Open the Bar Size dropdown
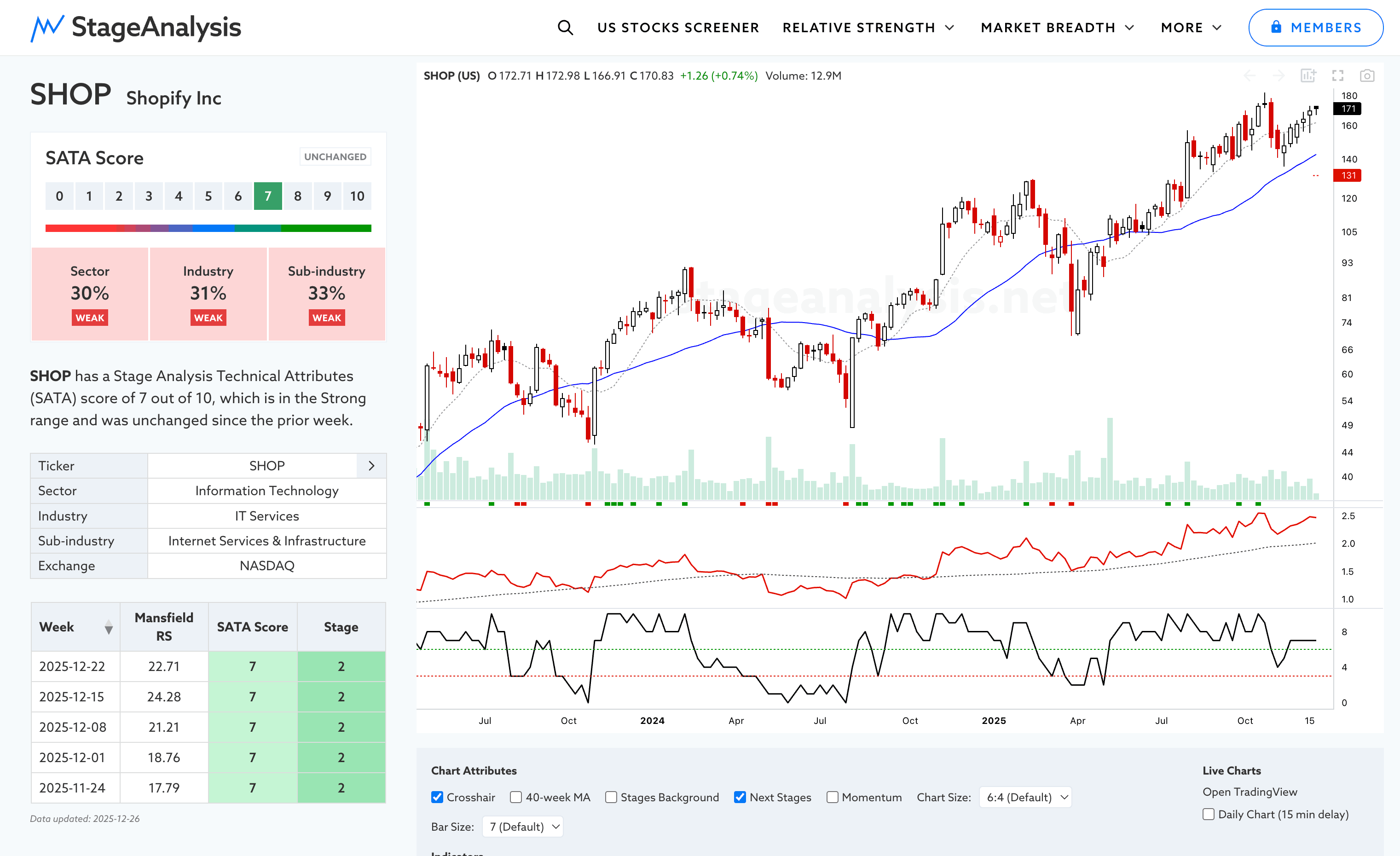Screen dimensions: 1400x856 point(523,827)
